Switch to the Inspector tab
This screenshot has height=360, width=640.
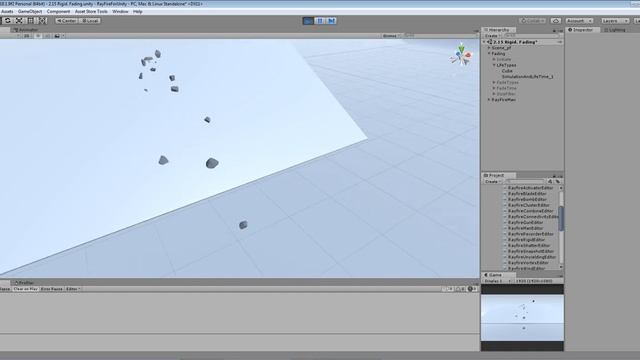pos(582,30)
